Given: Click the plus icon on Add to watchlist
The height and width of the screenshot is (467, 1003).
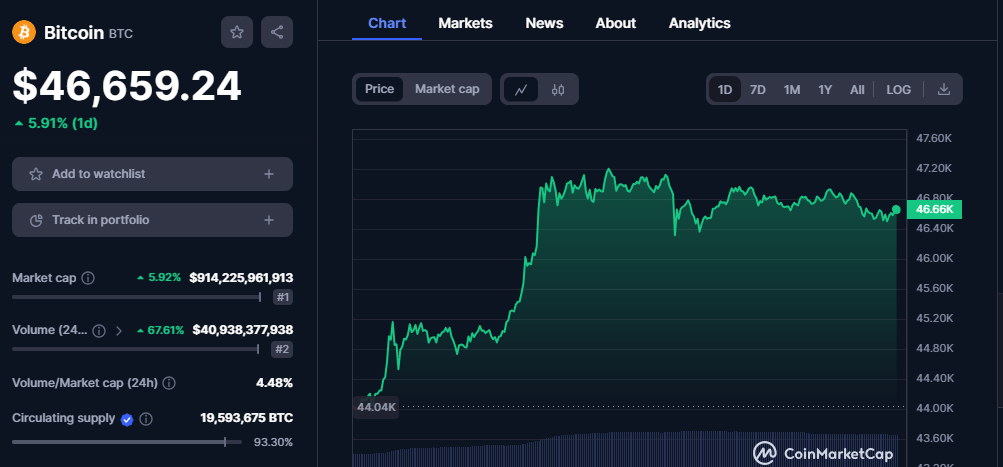Looking at the screenshot, I should pos(269,174).
